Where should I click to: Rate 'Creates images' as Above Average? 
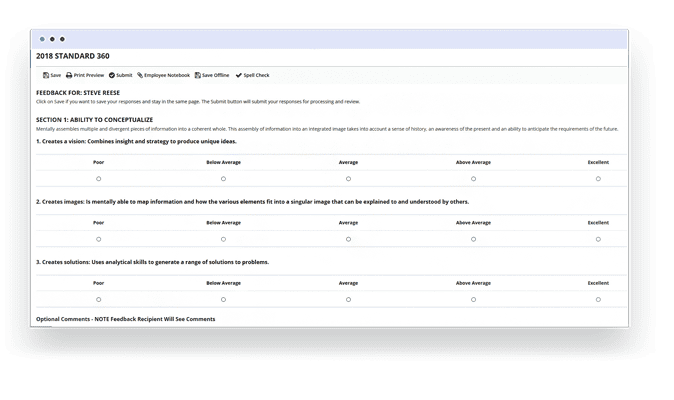point(473,239)
